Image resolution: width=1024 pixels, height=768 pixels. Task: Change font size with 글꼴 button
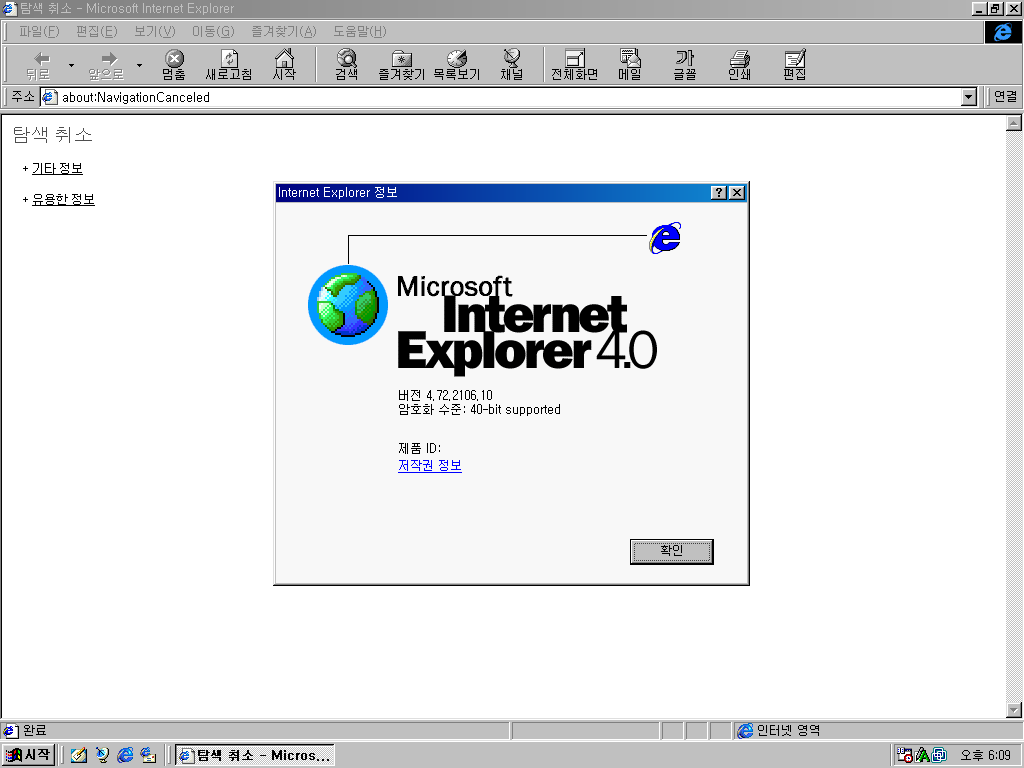[684, 65]
